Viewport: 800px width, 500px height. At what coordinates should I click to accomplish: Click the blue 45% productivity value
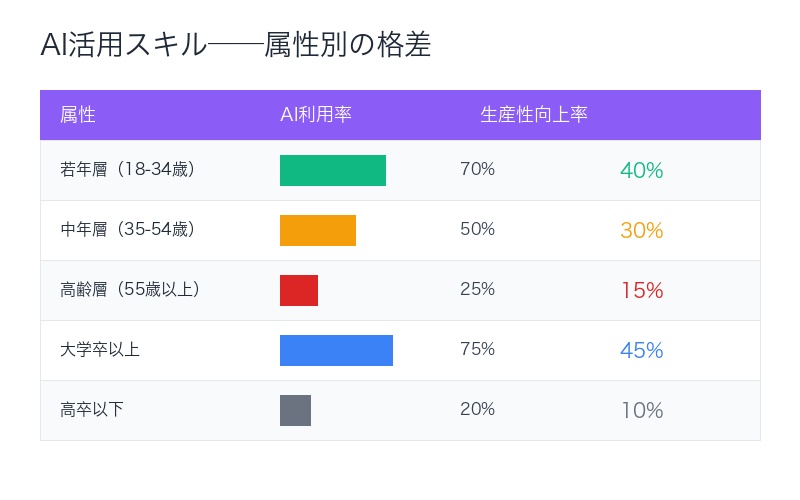pyautogui.click(x=641, y=351)
